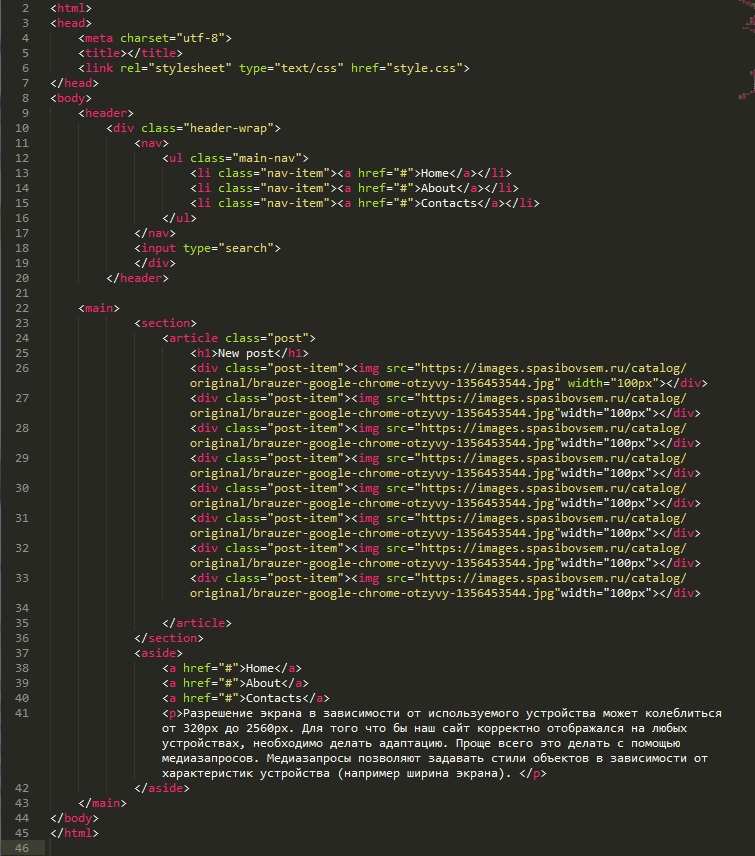Click line number 46 at the file end
Screen dimensions: 755x856
click(x=22, y=848)
